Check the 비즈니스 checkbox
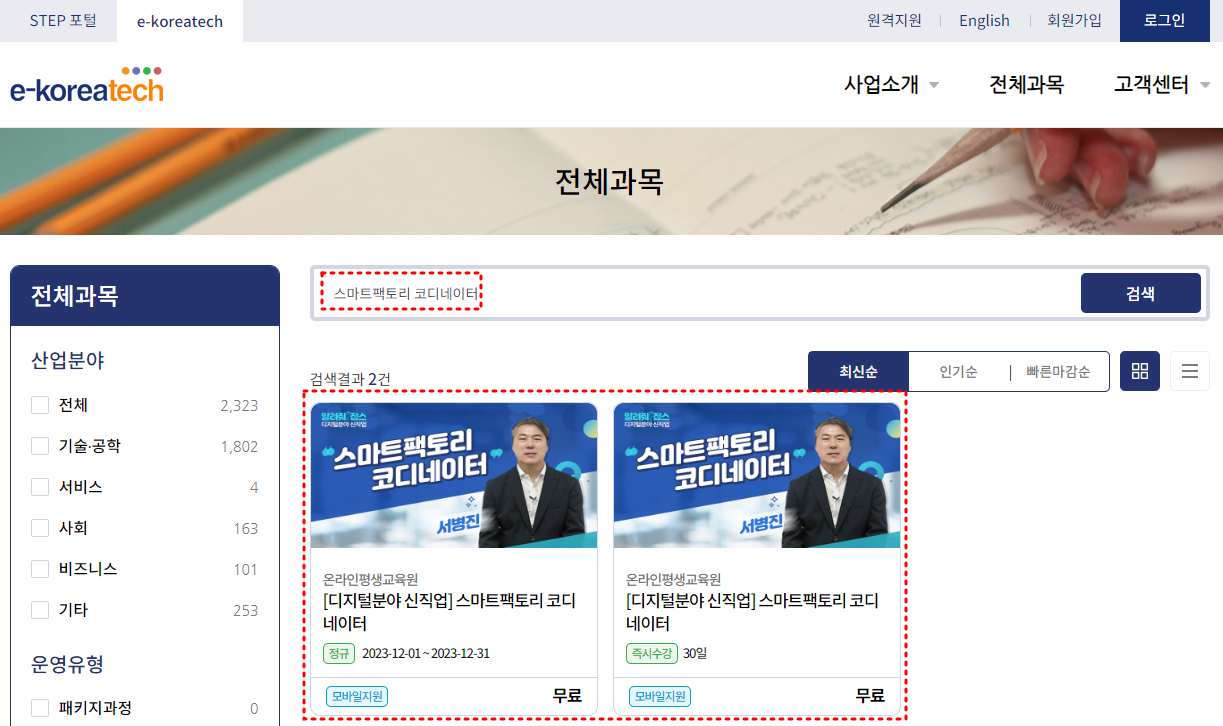 (40, 569)
